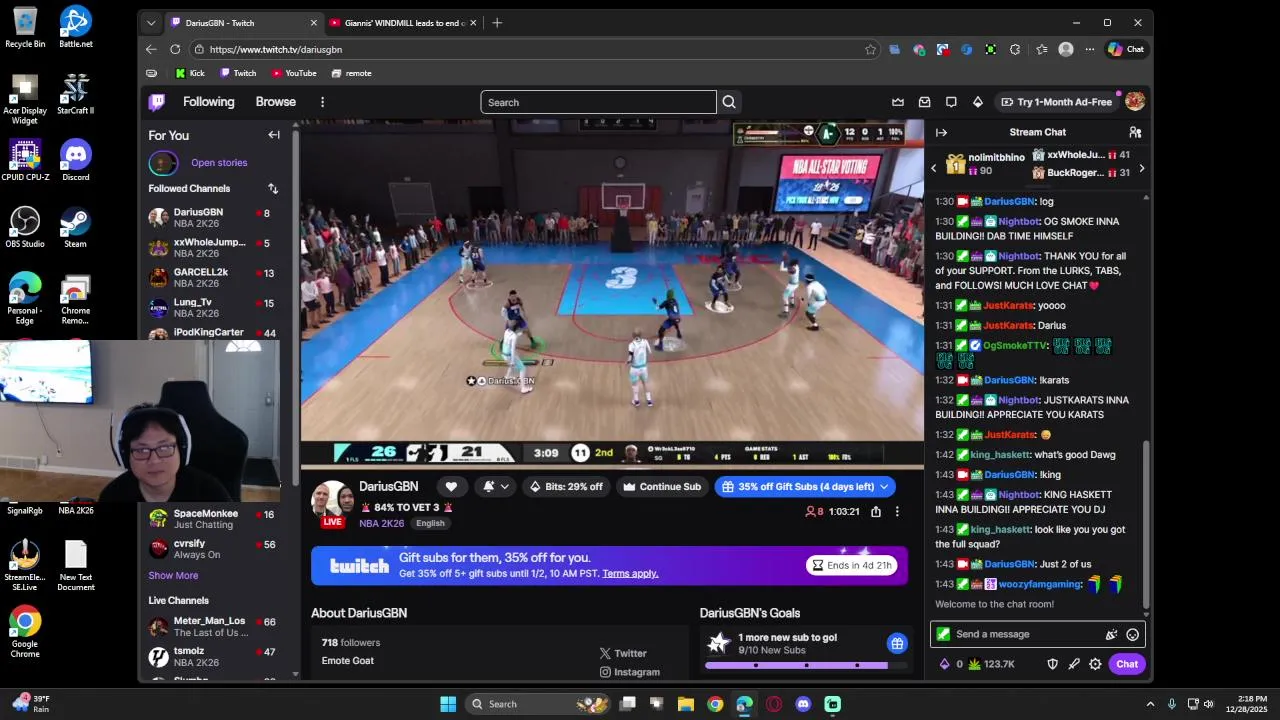Click the Edge address bar URL
Image resolution: width=1280 pixels, height=720 pixels.
275,49
